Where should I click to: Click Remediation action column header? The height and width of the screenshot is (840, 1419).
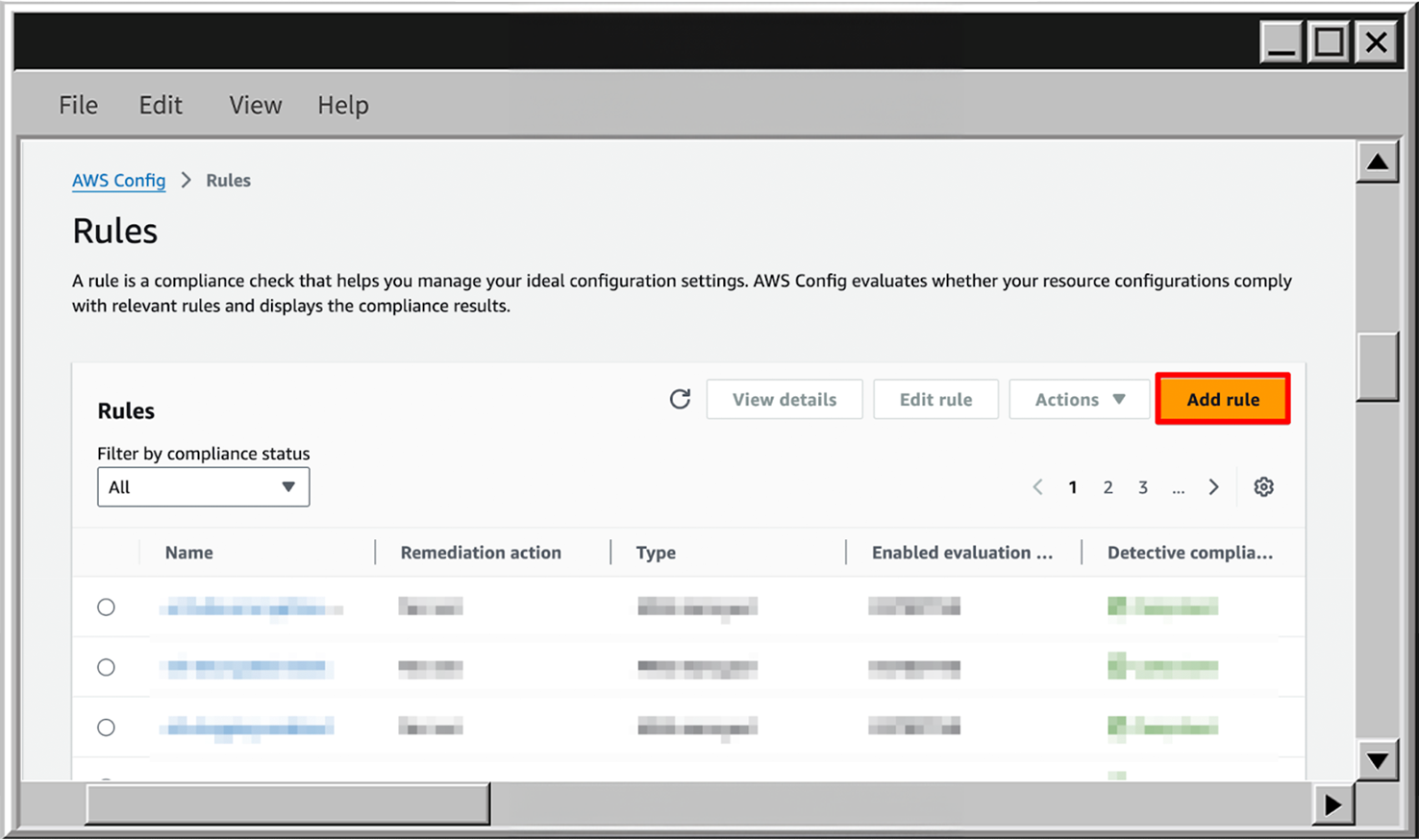pyautogui.click(x=481, y=553)
